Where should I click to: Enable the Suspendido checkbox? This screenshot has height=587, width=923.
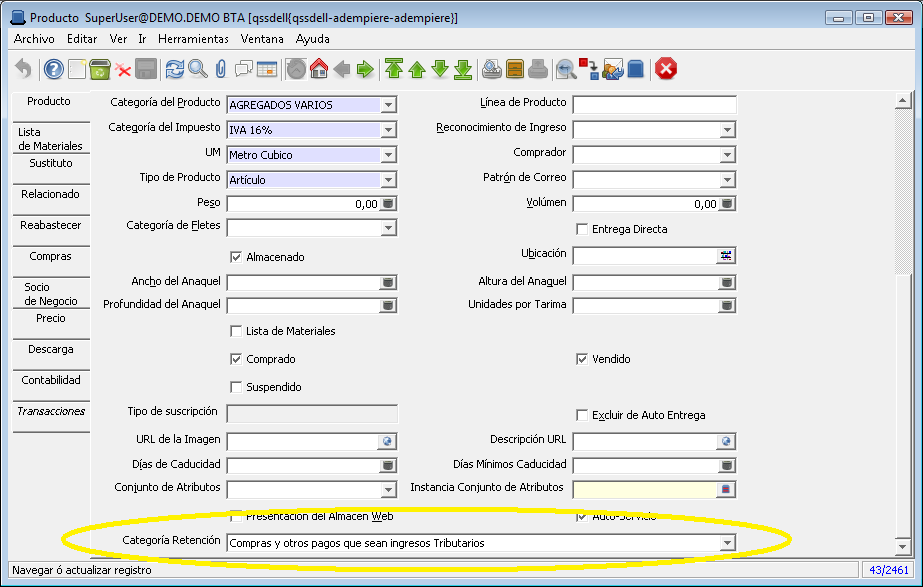coord(236,387)
